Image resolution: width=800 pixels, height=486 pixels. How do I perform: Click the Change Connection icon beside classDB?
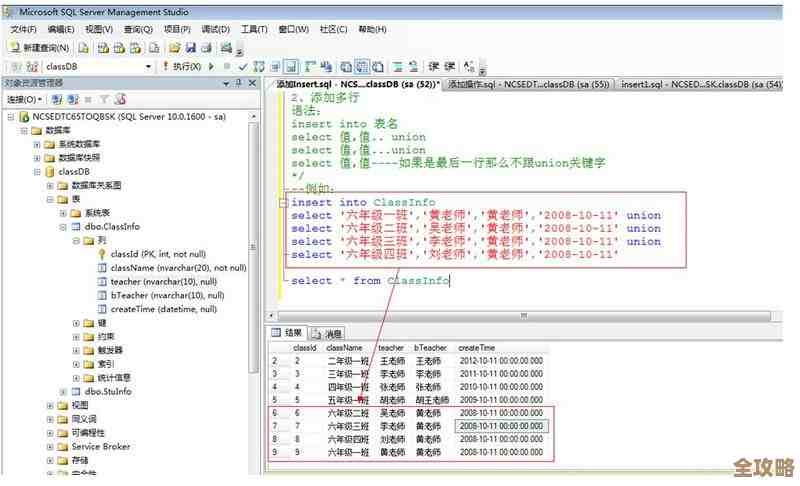pyautogui.click(x=33, y=66)
